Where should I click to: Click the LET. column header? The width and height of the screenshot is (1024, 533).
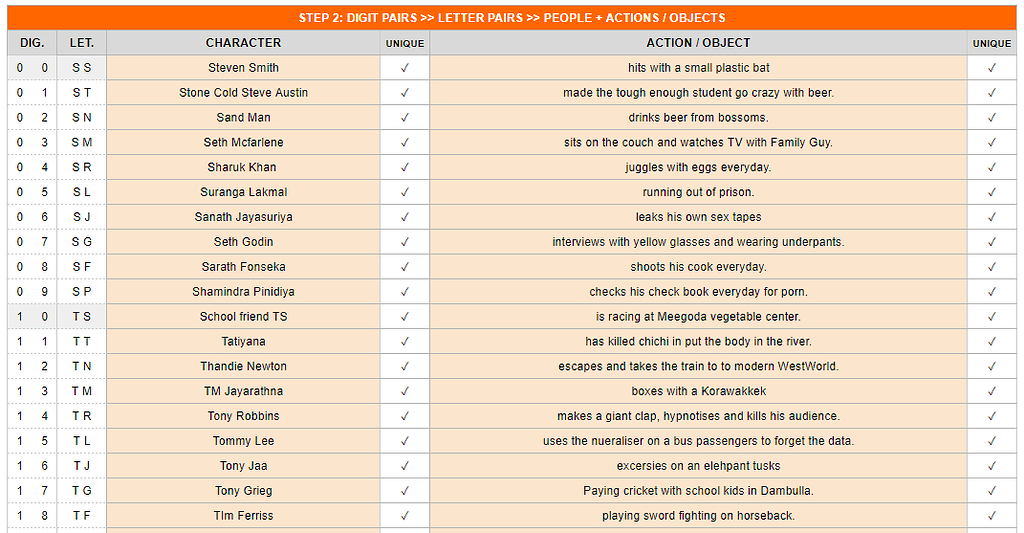tap(82, 43)
